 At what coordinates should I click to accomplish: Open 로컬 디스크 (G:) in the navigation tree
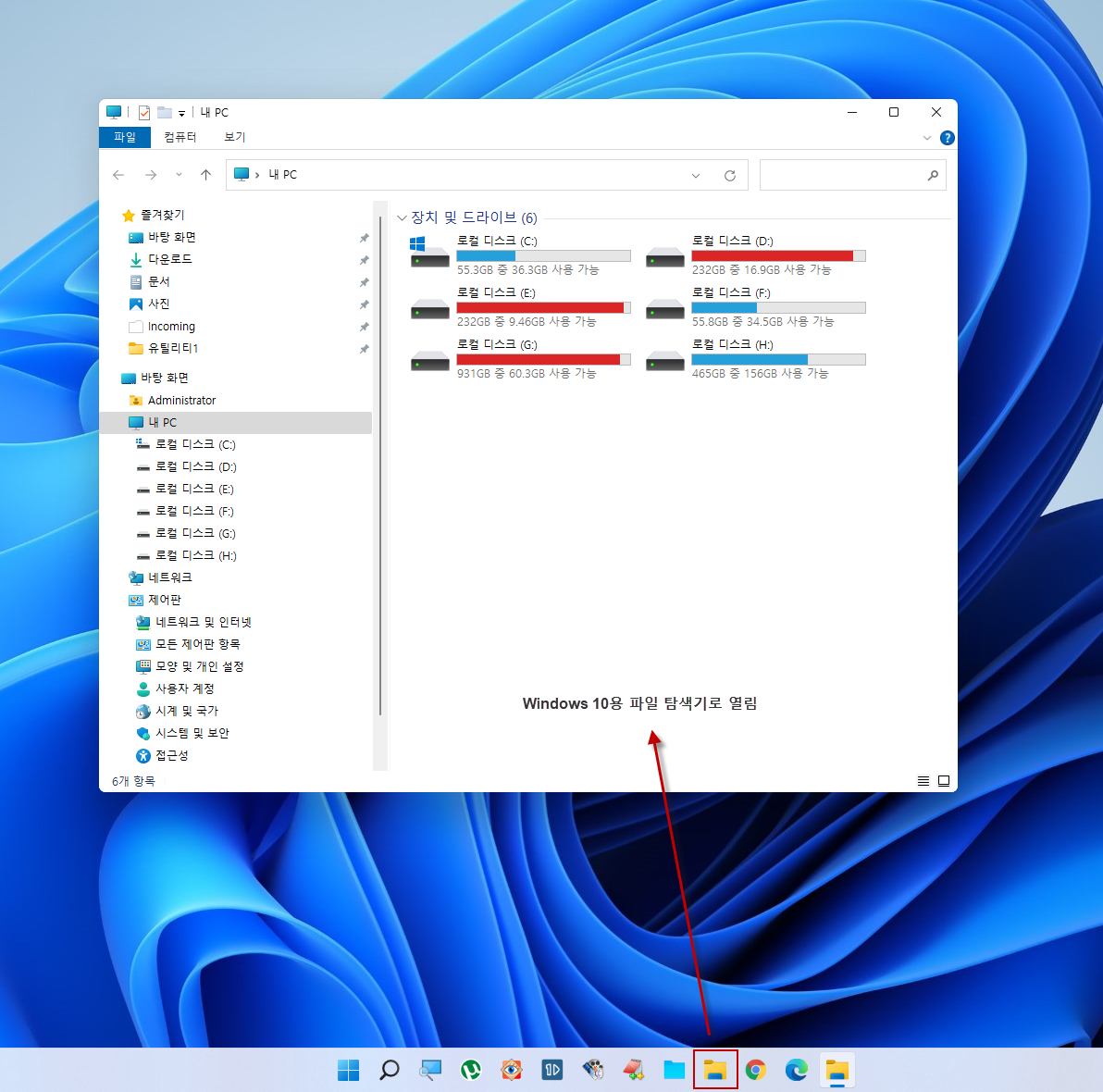click(x=195, y=533)
